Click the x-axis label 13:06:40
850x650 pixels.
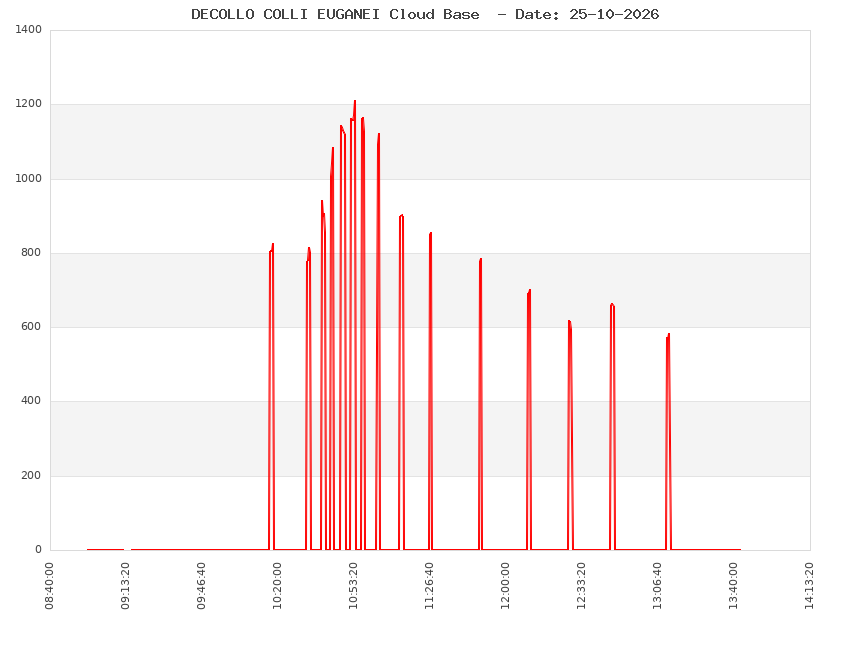657,586
